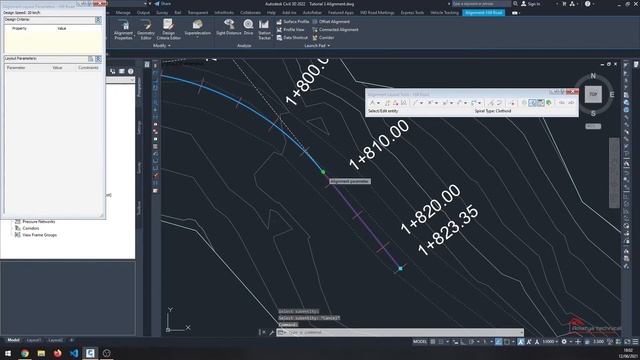Collapse the Design Criteria section

98,20
